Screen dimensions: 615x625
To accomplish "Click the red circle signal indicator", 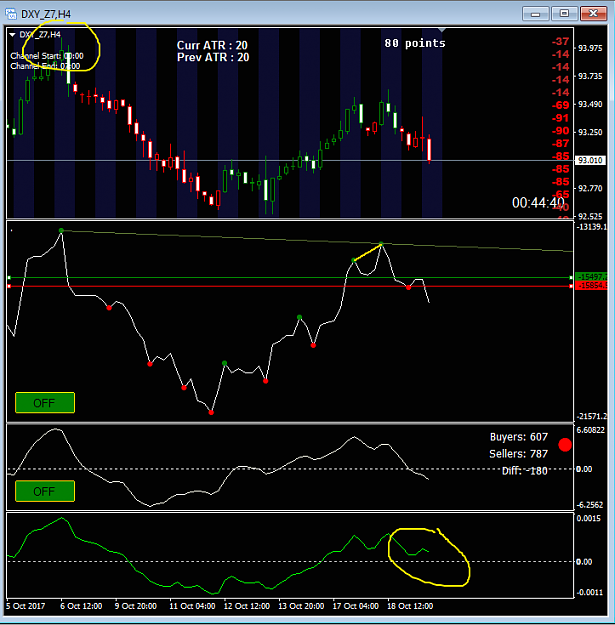I will coord(565,445).
